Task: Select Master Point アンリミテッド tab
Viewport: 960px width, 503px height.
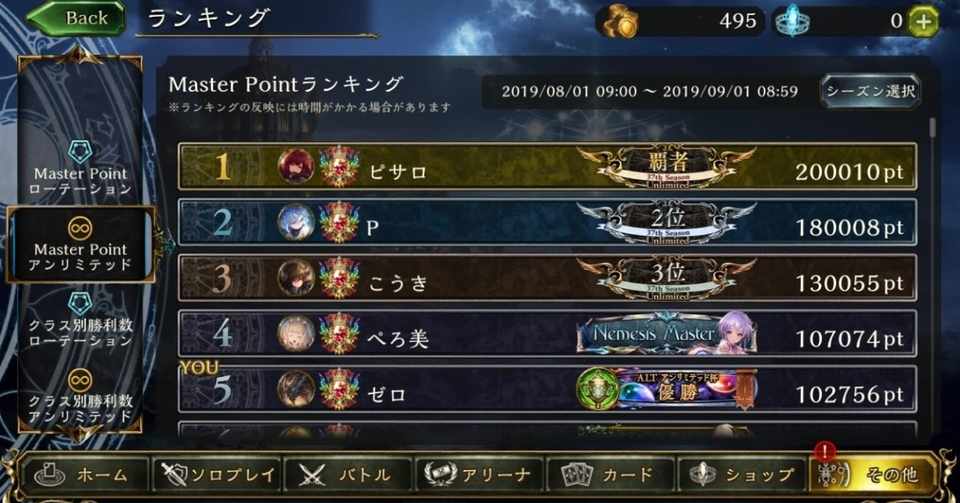Action: (x=80, y=244)
